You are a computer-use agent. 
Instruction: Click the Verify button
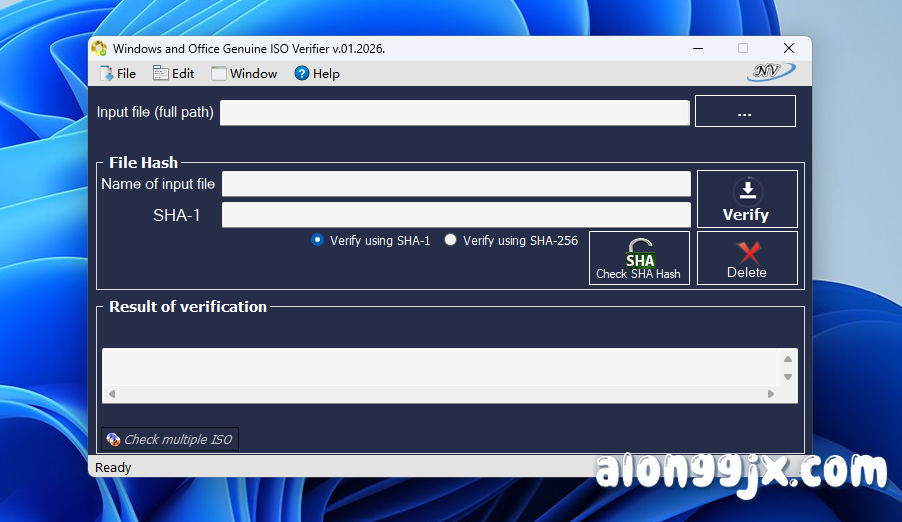(x=747, y=199)
